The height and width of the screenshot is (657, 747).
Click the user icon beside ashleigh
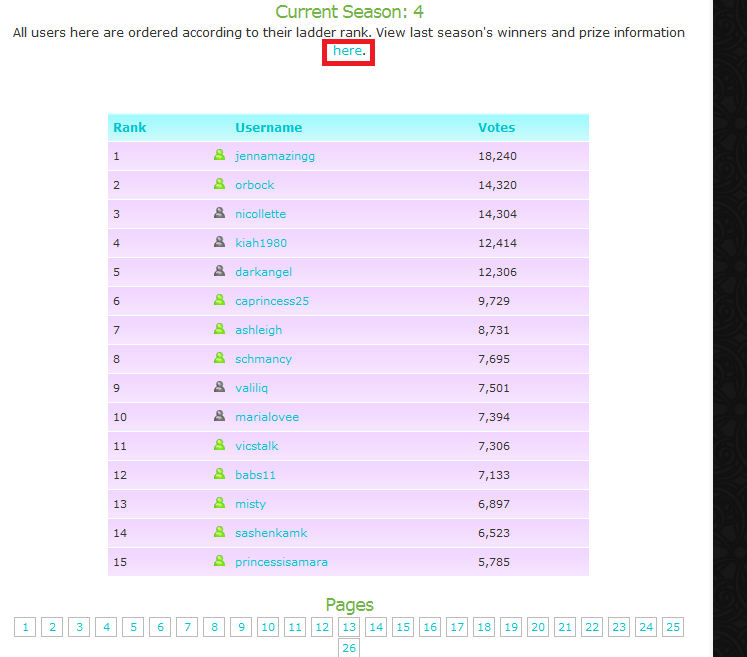[219, 329]
